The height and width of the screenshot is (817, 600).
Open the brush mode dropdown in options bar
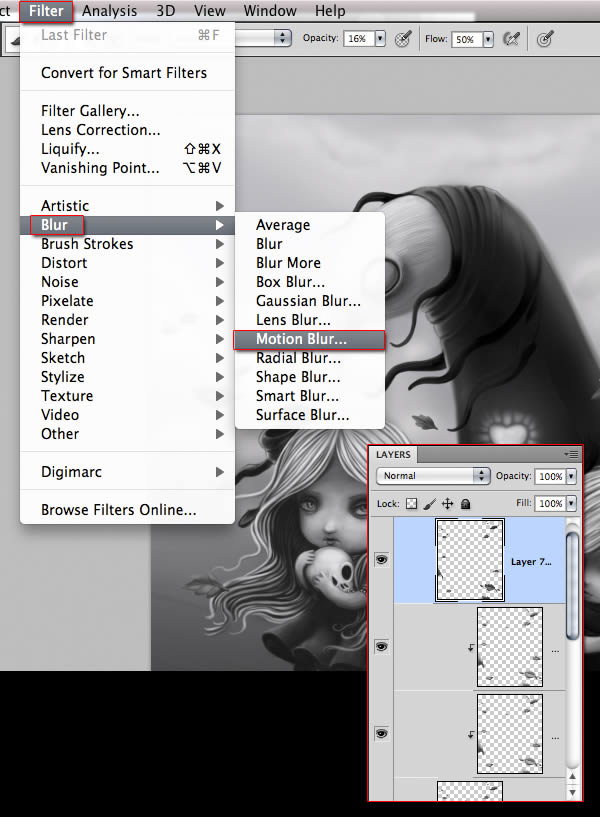pyautogui.click(x=282, y=38)
